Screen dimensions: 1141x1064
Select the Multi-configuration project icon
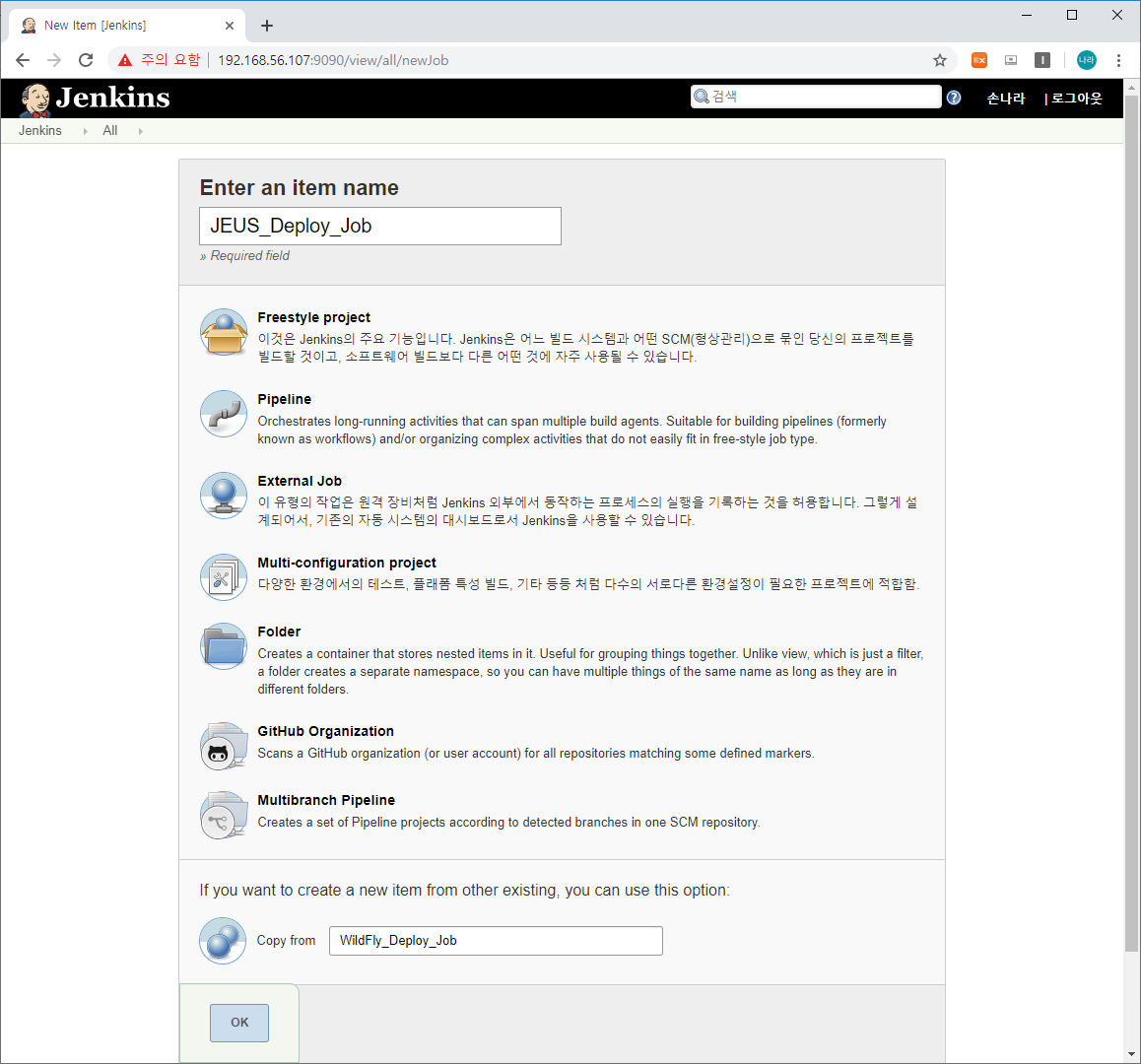(x=224, y=577)
